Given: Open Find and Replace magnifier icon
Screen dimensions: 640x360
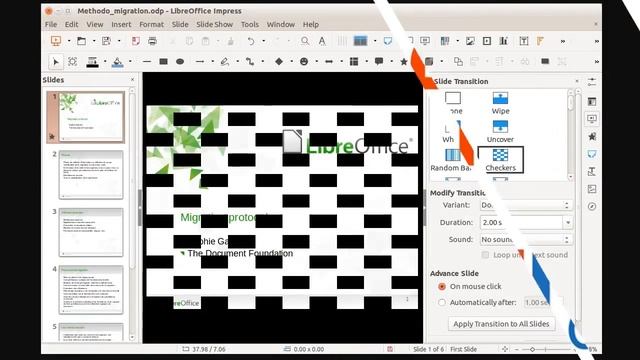Looking at the screenshot, I should coord(305,41).
